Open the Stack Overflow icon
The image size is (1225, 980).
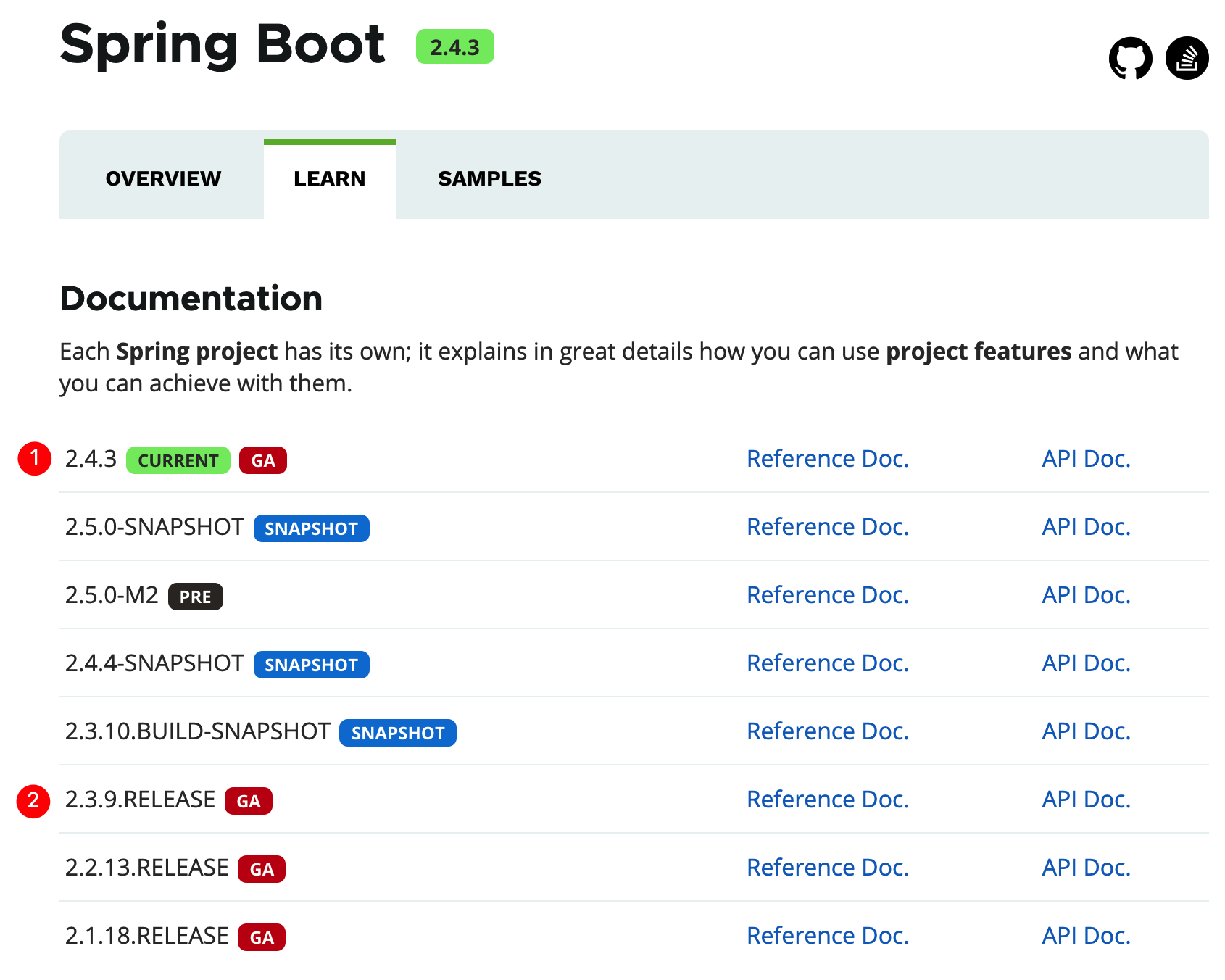(1187, 58)
